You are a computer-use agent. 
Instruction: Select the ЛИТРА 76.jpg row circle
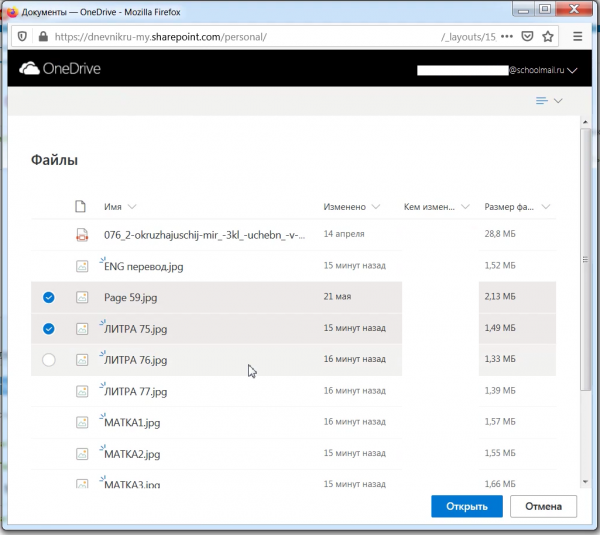(49, 360)
